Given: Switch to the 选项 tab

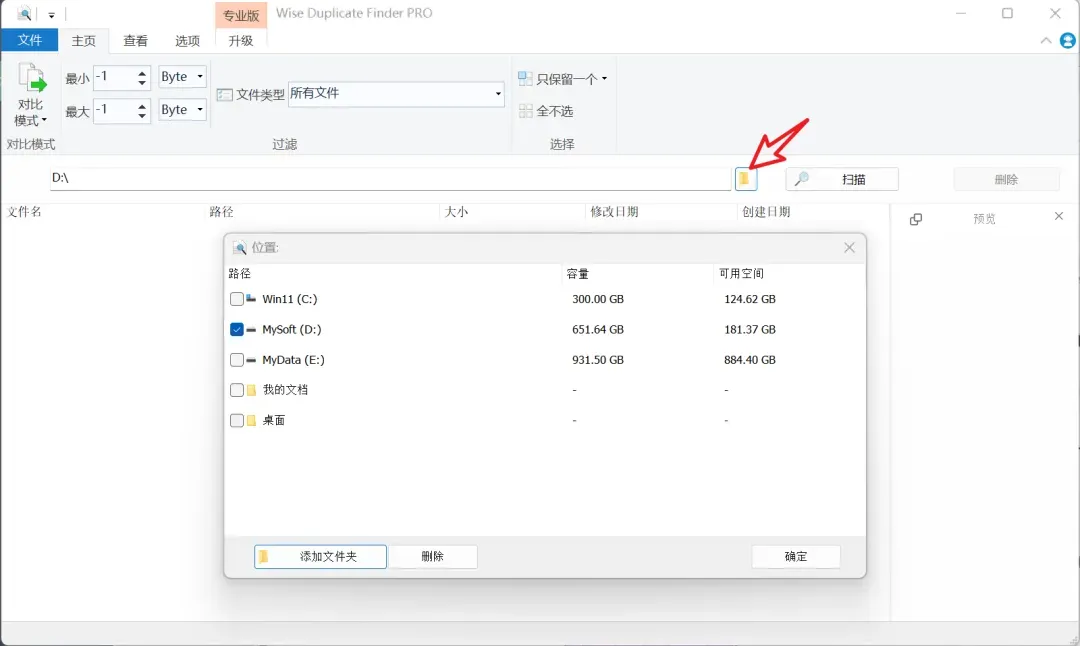Looking at the screenshot, I should point(187,41).
